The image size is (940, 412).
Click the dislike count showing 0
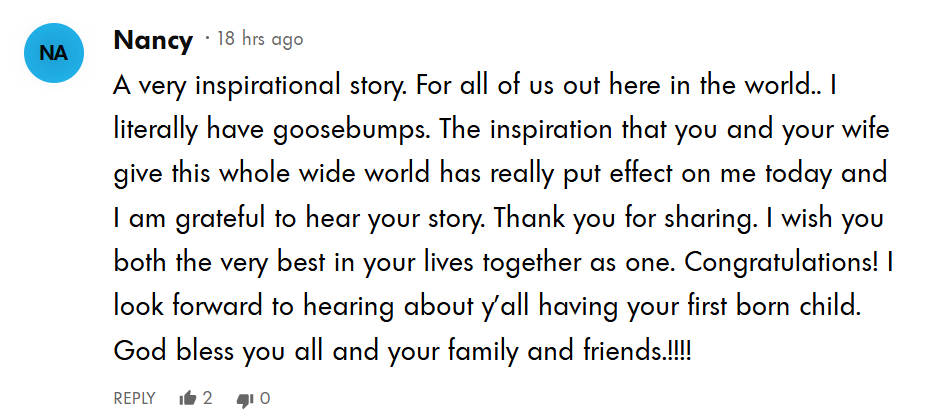click(265, 398)
